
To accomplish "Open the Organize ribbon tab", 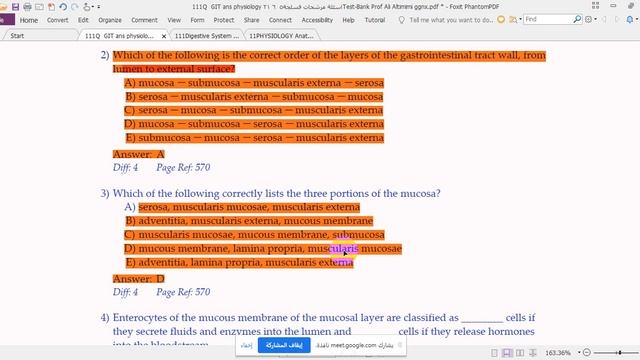I will [110, 20].
